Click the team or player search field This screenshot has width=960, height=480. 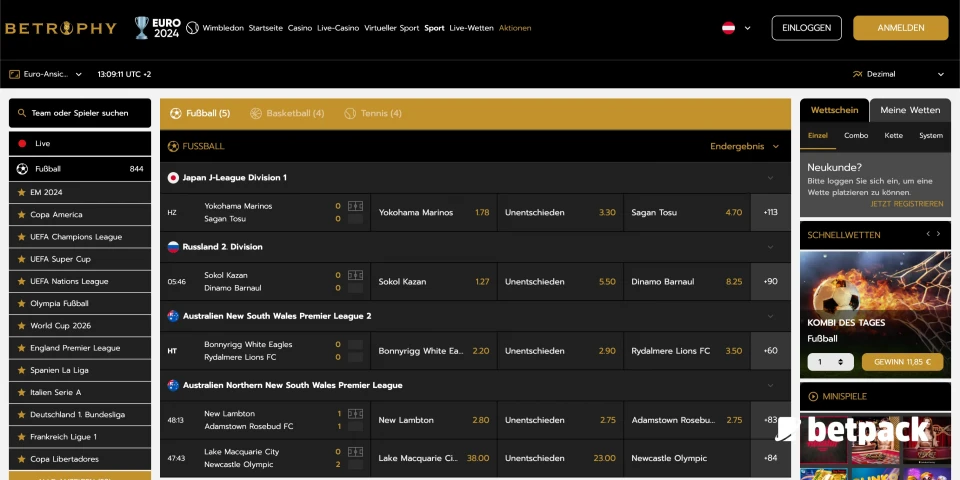pyautogui.click(x=80, y=113)
